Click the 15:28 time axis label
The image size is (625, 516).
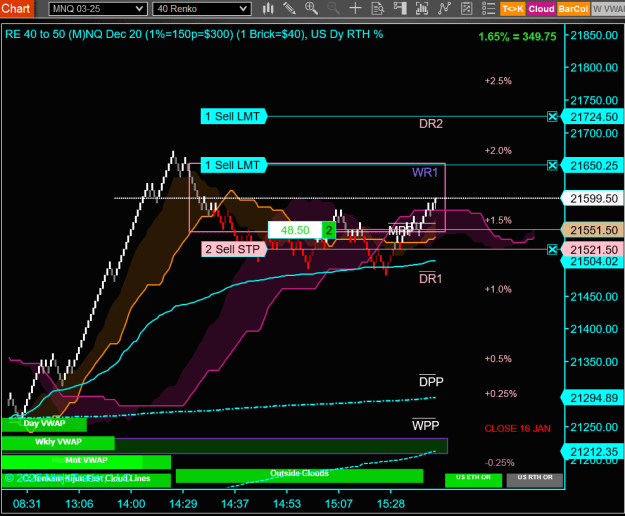tap(391, 504)
